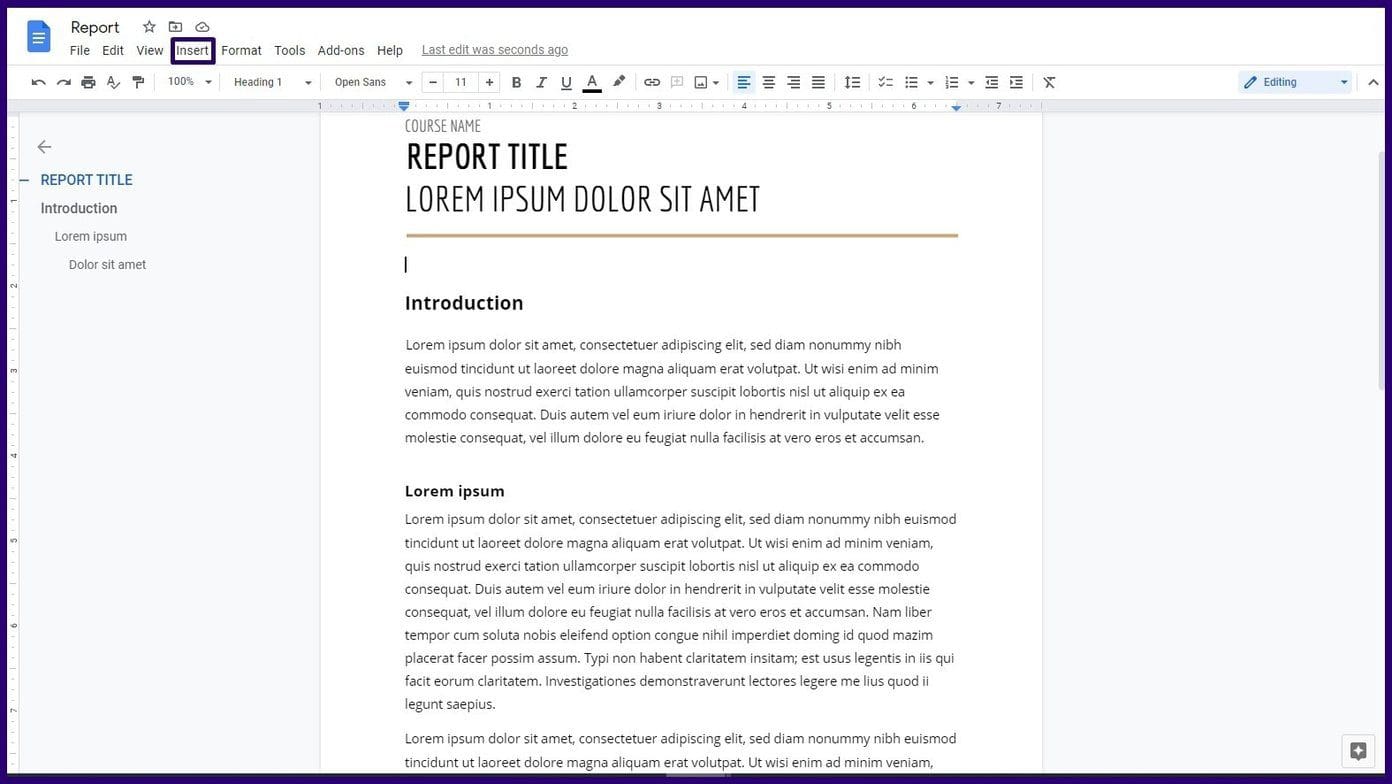Click the vertical scrollbar thumb
This screenshot has width=1392, height=784.
tap(1382, 270)
